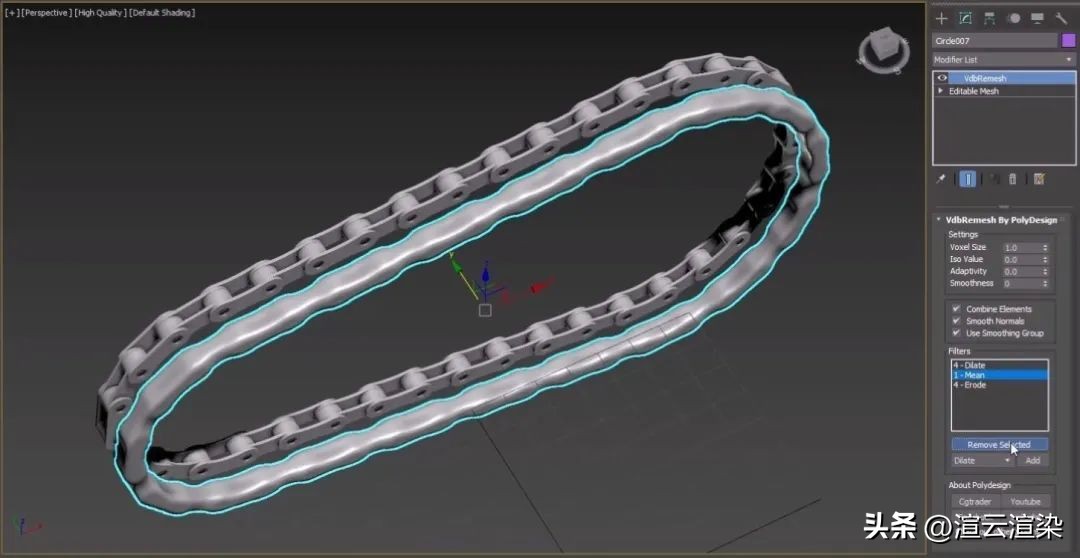Image resolution: width=1080 pixels, height=558 pixels.
Task: Toggle Use Smoothing Group checkbox
Action: point(956,333)
